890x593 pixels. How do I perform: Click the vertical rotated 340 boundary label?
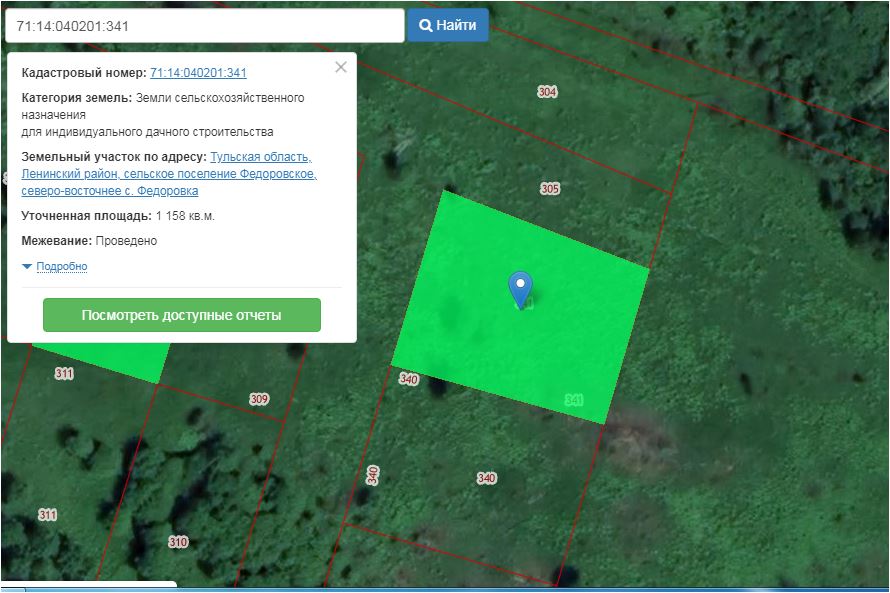point(373,475)
